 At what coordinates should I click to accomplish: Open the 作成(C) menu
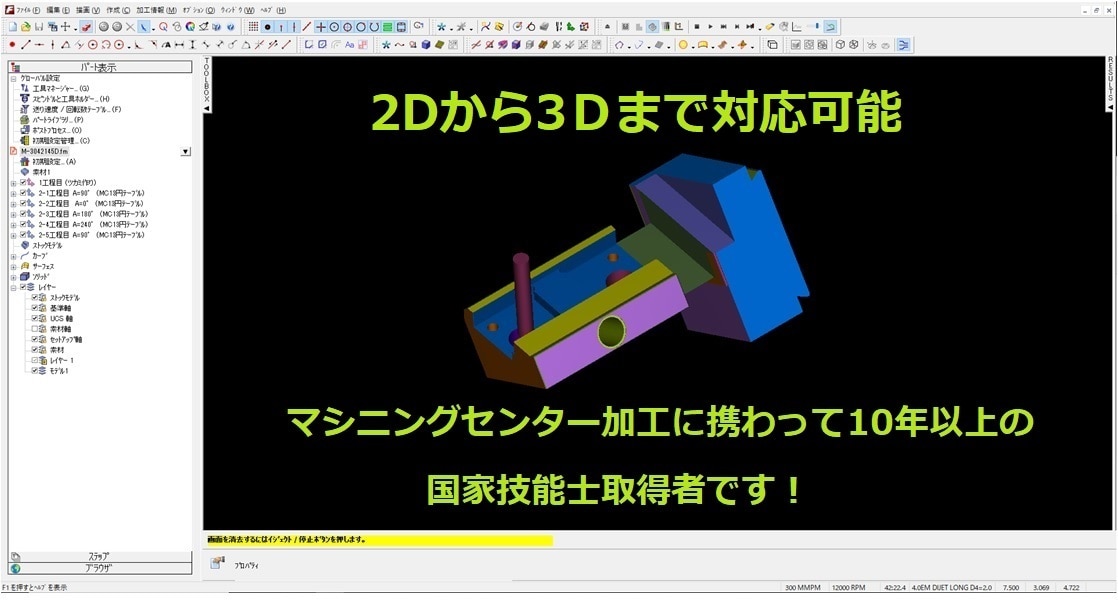(x=118, y=10)
